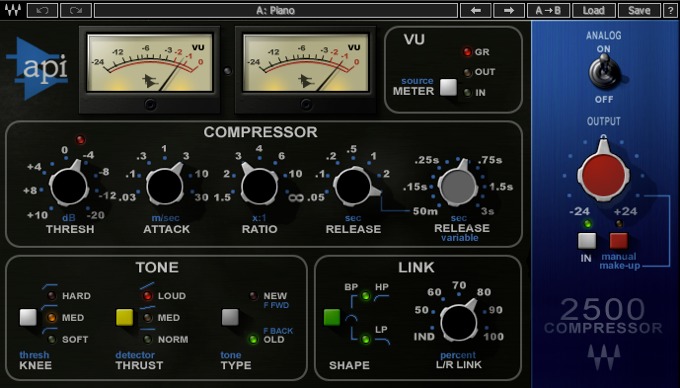Select the OLD feedback type LED
Screen dimensions: 680x388
pos(253,339)
